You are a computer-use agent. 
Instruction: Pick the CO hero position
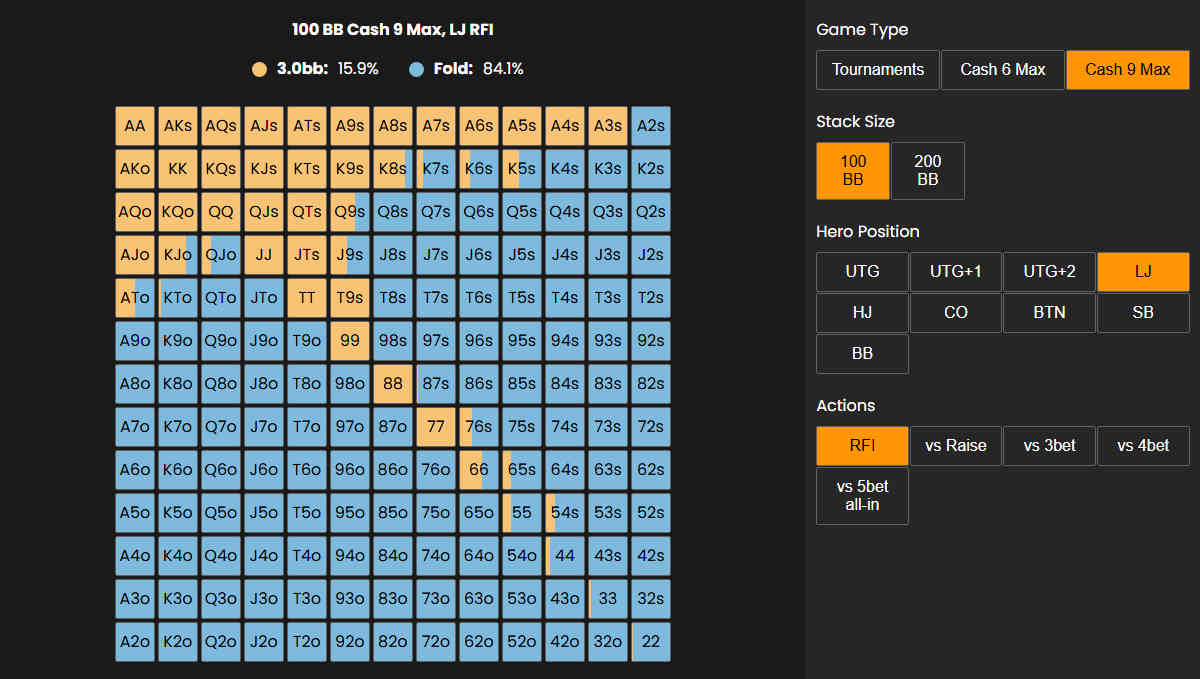tap(955, 312)
